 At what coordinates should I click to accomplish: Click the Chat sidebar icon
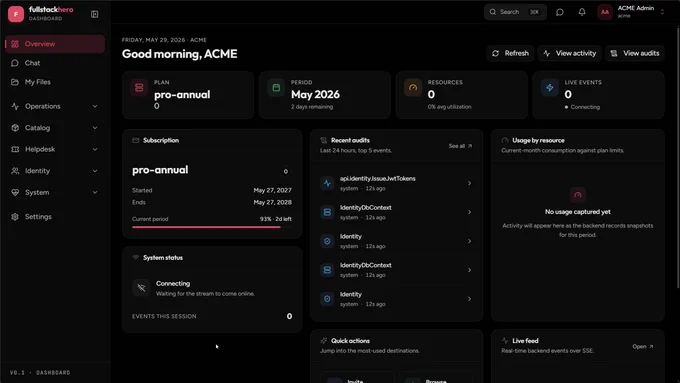pyautogui.click(x=15, y=63)
